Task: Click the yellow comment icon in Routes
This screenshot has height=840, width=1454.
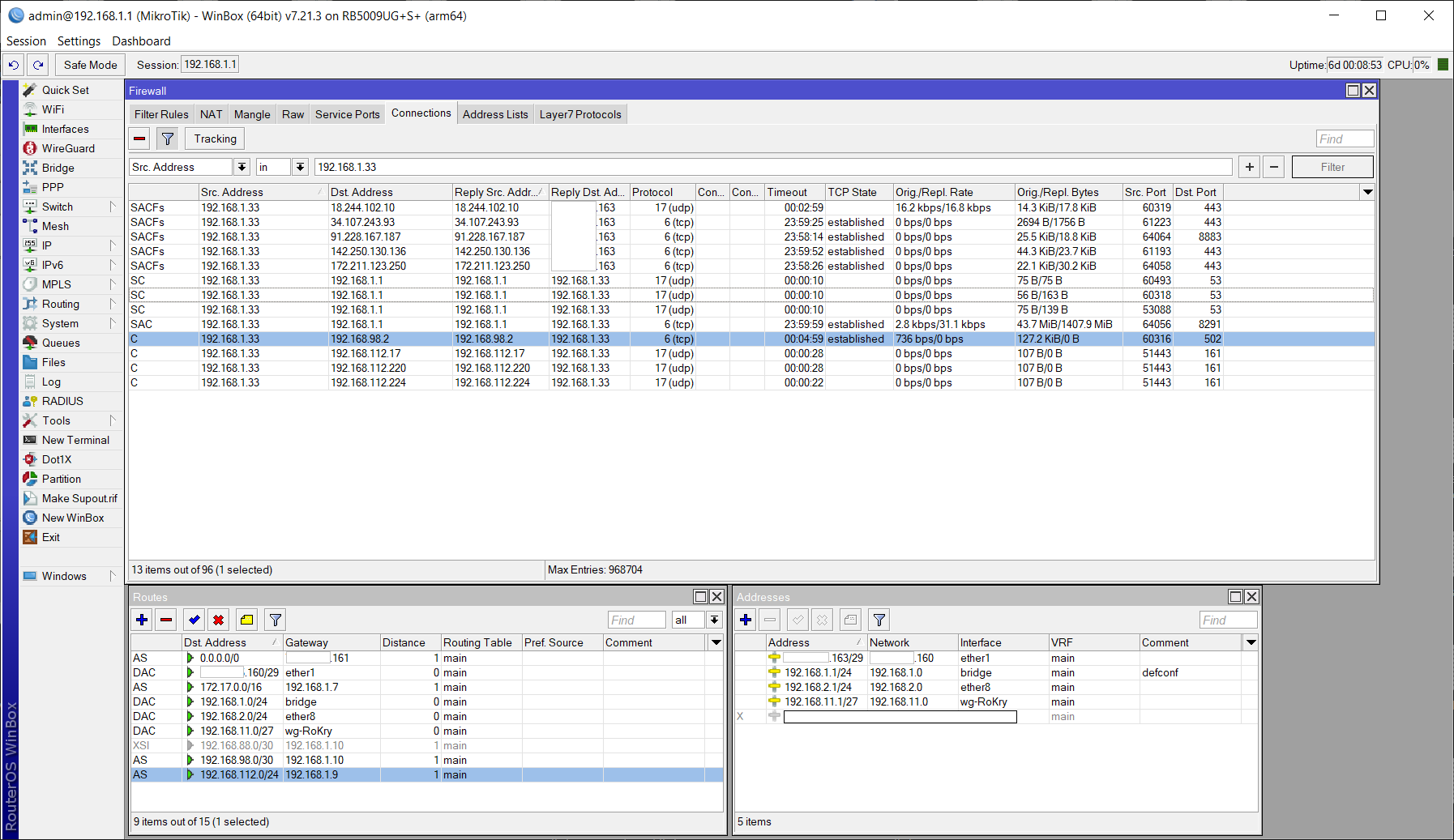Action: 247,620
